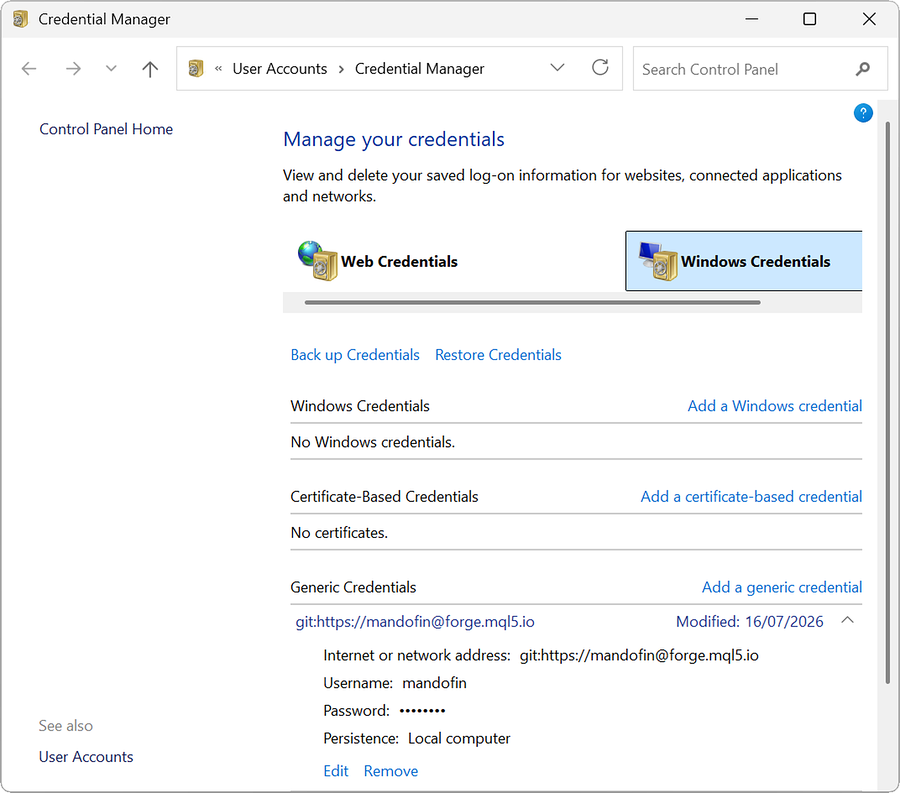Click the username value mandofin
900x793 pixels.
pos(435,683)
